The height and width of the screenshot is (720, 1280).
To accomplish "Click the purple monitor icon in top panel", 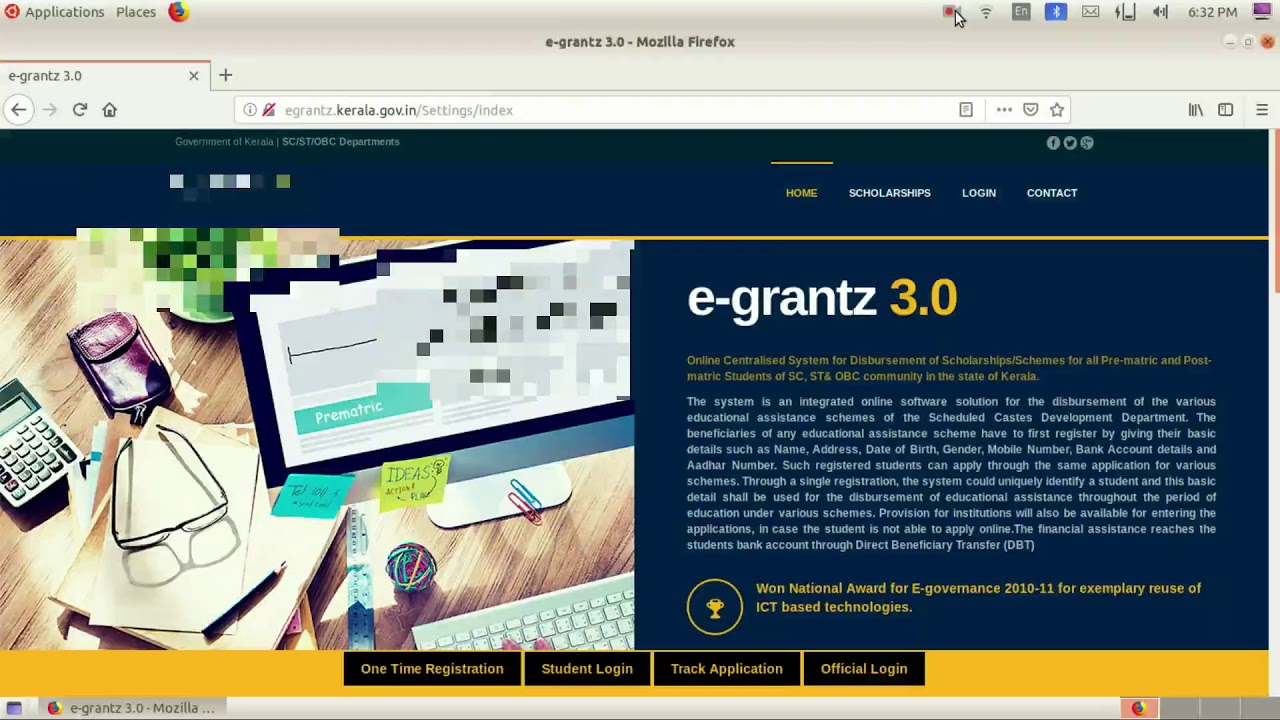I will coord(1262,12).
